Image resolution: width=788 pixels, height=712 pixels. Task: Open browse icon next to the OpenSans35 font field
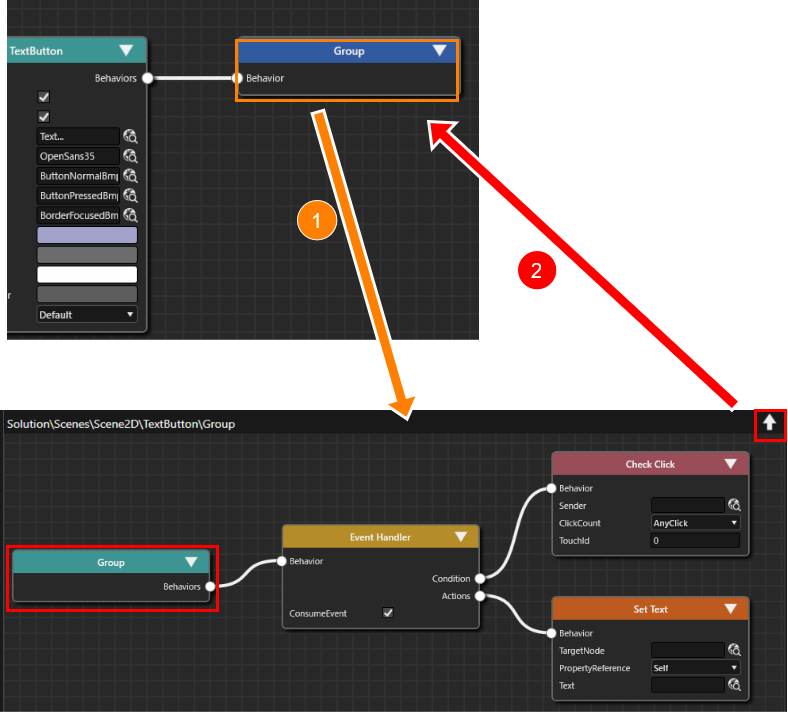click(131, 156)
